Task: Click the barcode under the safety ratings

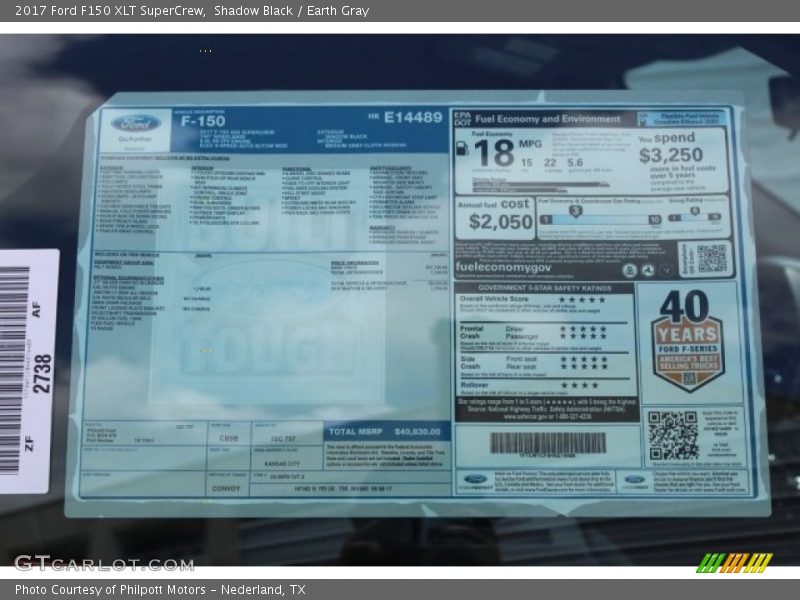Action: pyautogui.click(x=547, y=442)
